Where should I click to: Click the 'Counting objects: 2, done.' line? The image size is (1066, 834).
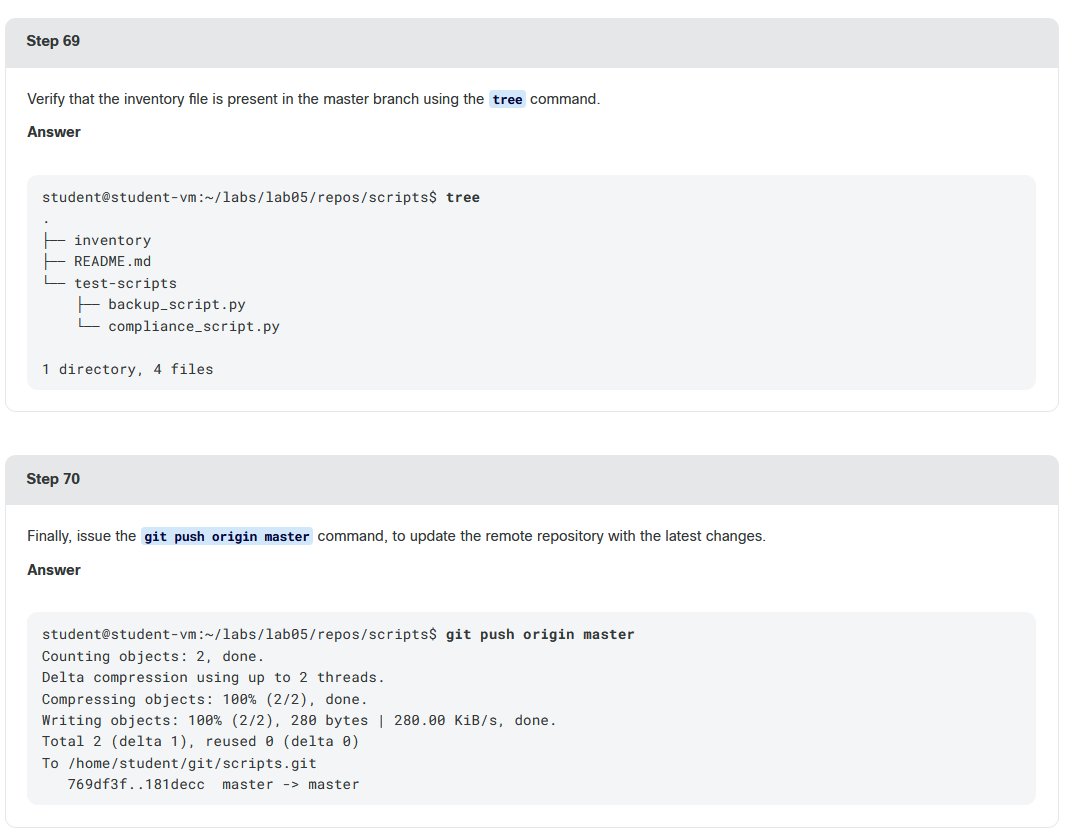(153, 656)
